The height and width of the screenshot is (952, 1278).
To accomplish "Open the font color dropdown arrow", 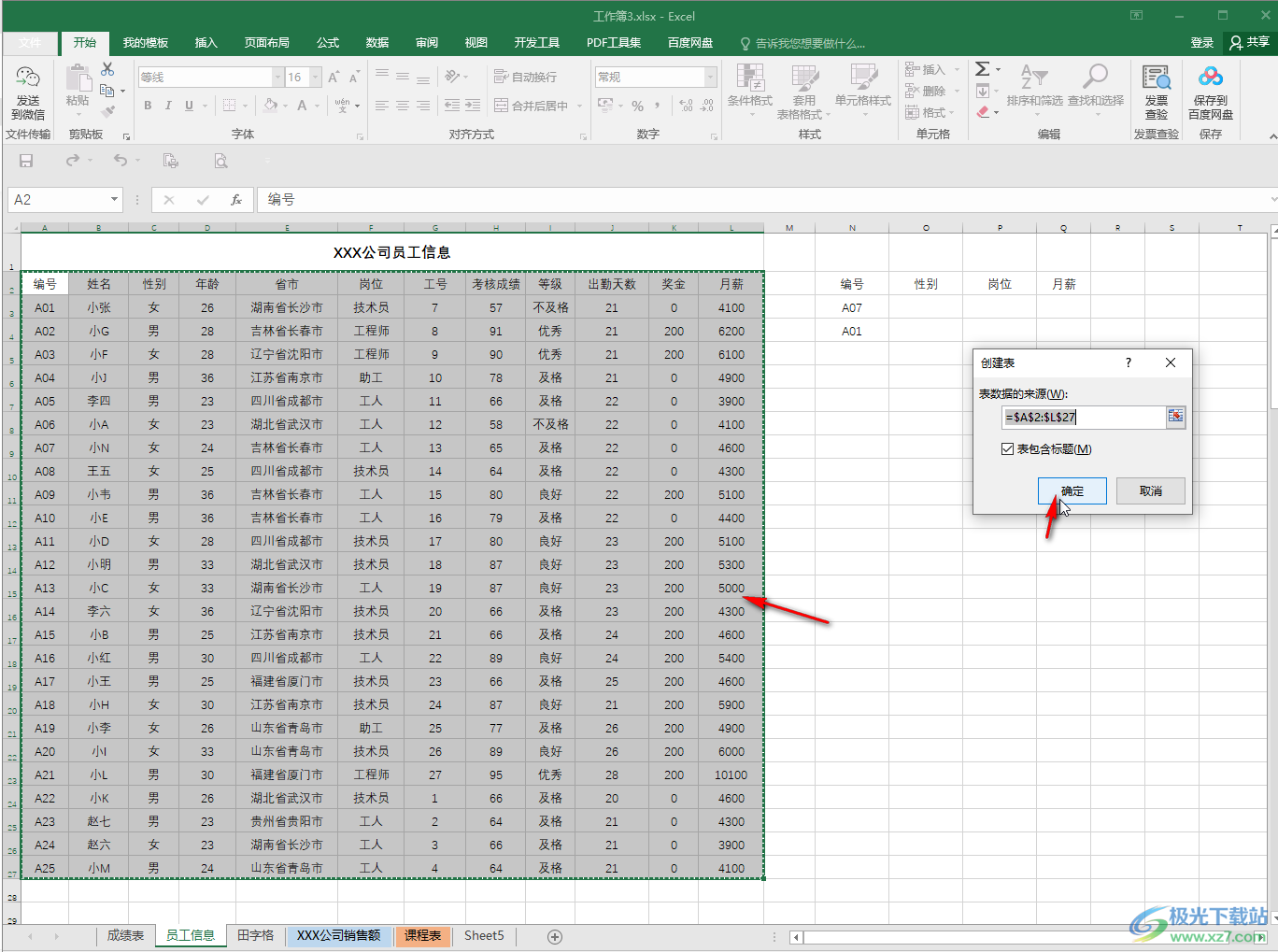I will 316,106.
